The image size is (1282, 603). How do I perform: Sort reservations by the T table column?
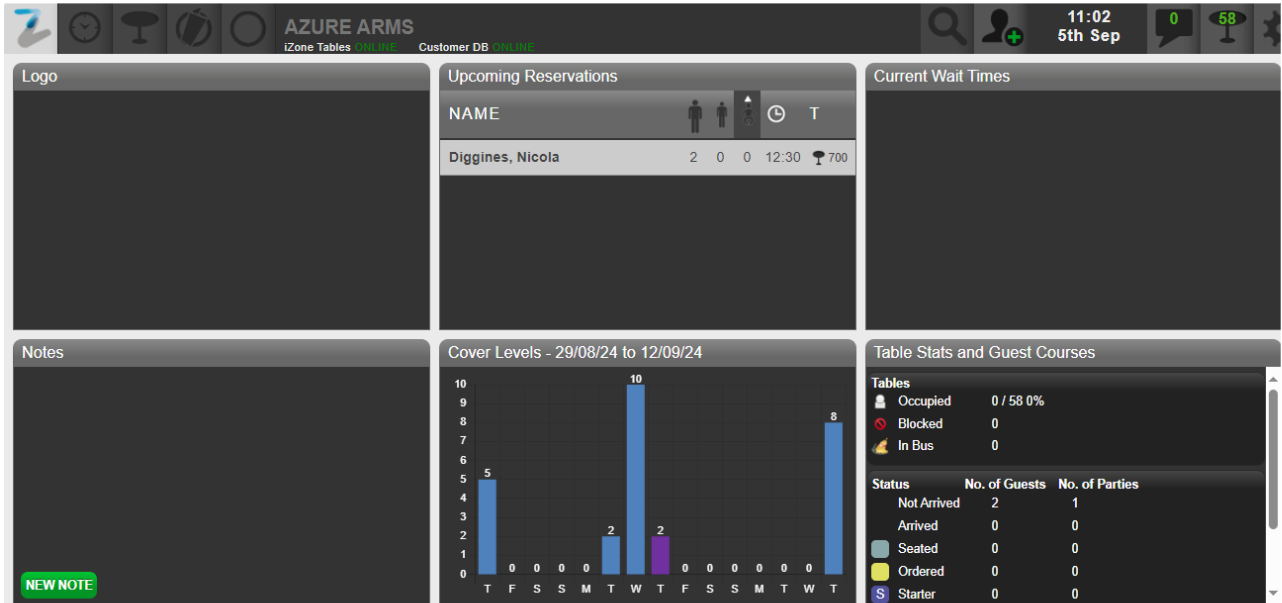click(814, 114)
